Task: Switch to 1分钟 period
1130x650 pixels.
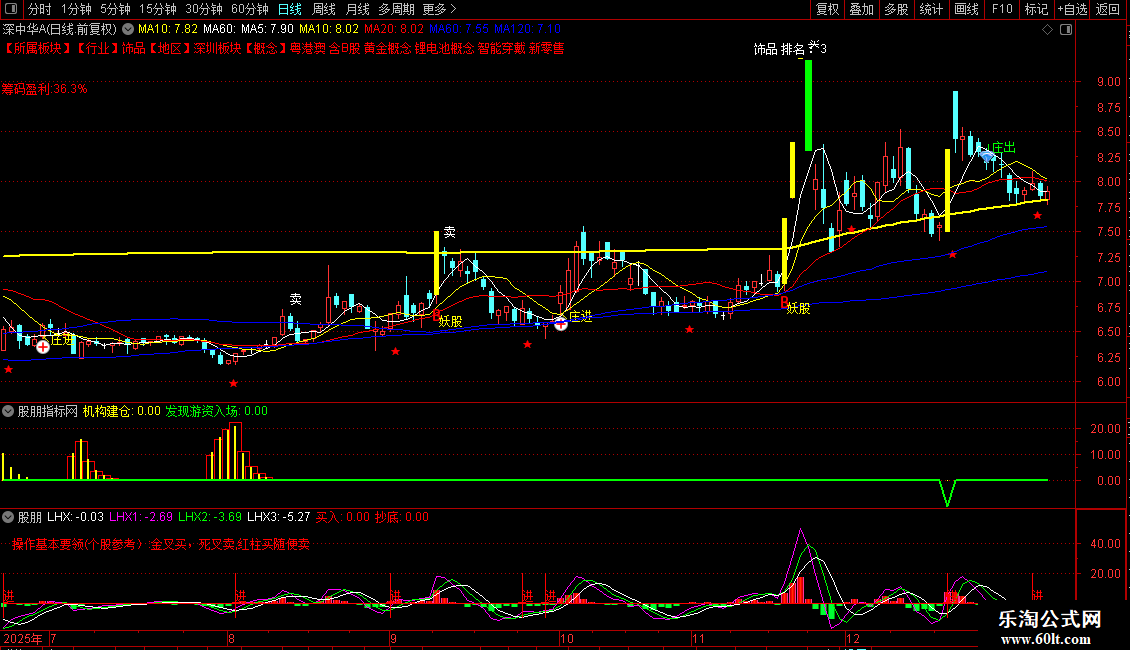Action: tap(76, 9)
